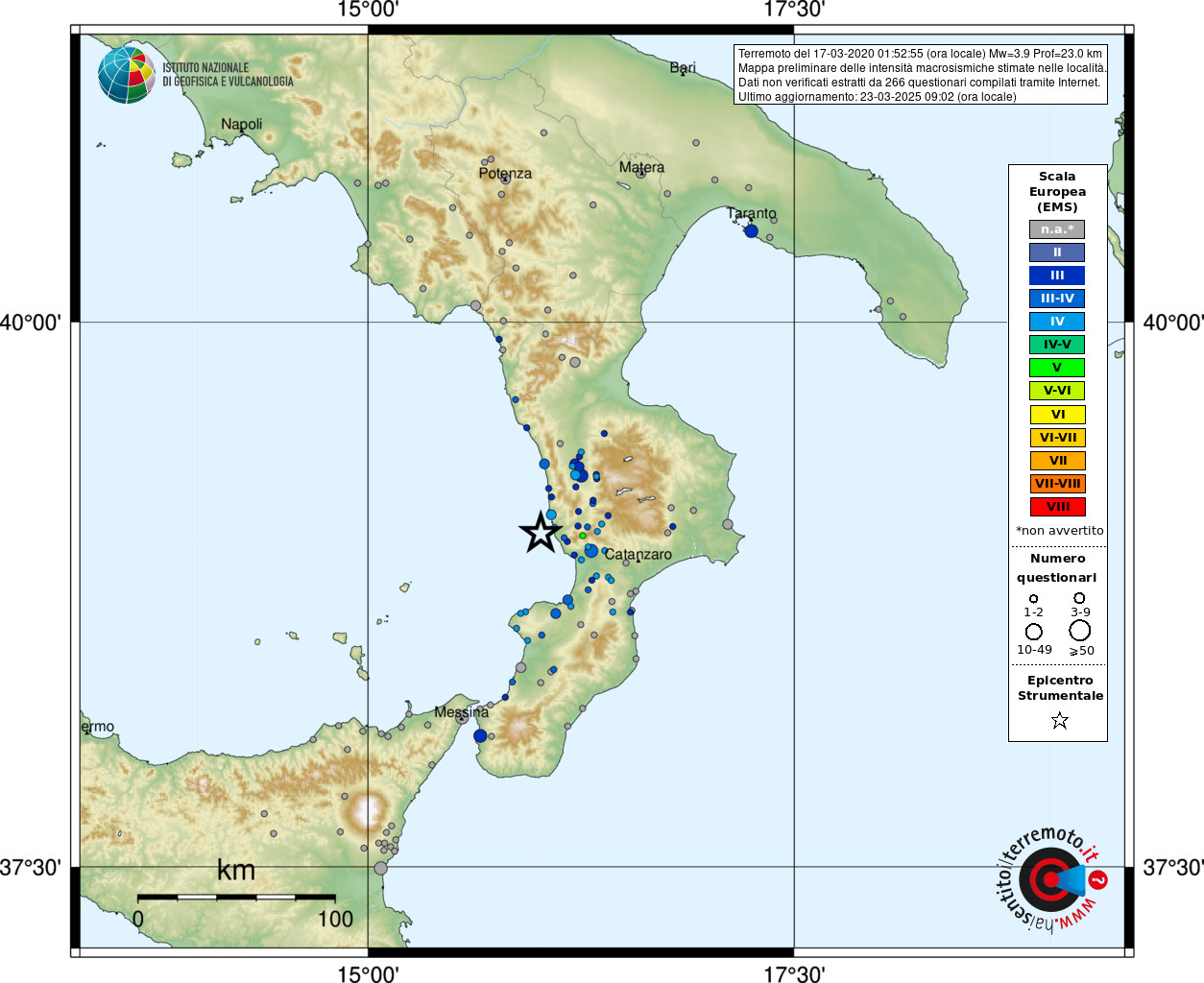Image resolution: width=1204 pixels, height=983 pixels.
Task: Click the km scale bar
Action: tap(236, 897)
